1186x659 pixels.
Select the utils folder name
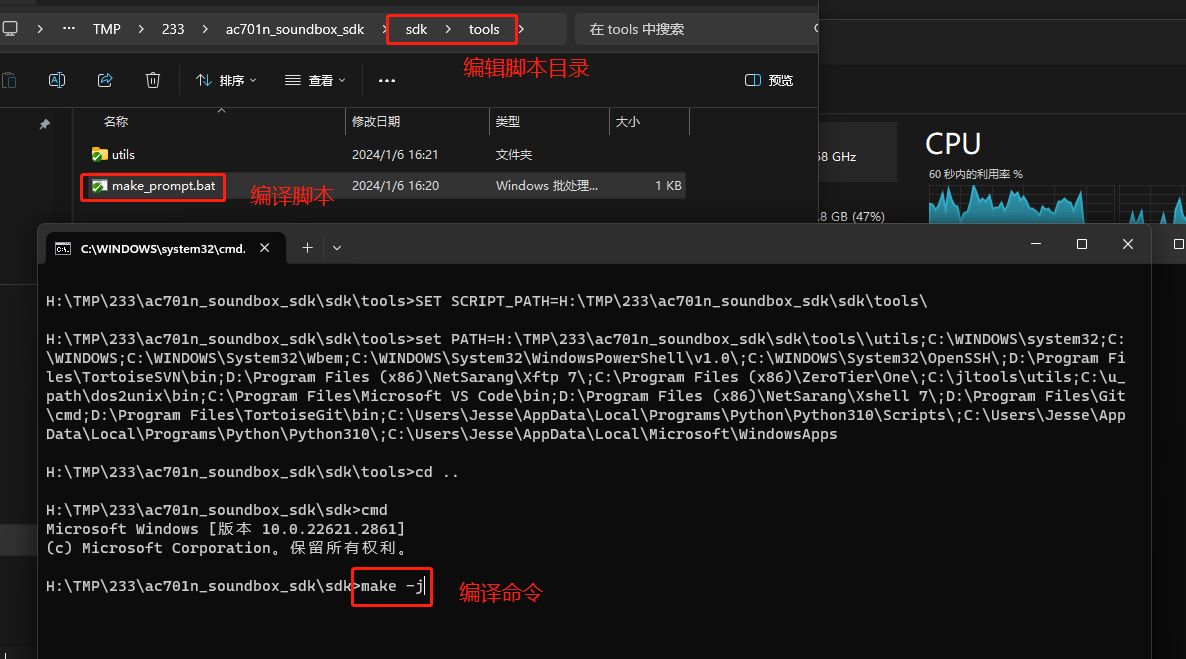pos(123,154)
